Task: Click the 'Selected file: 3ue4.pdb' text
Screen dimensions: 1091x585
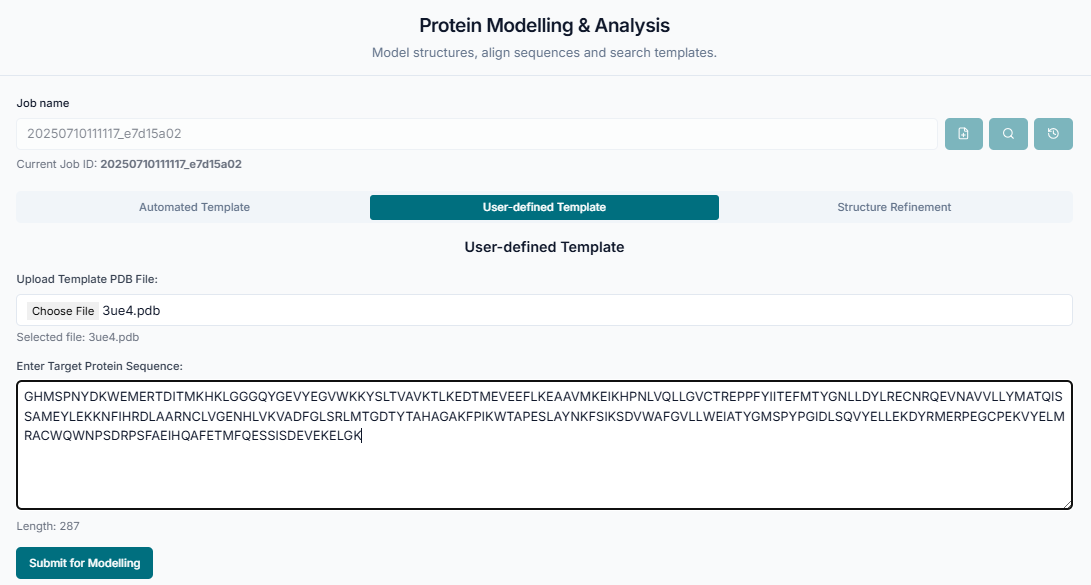Action: tap(78, 337)
